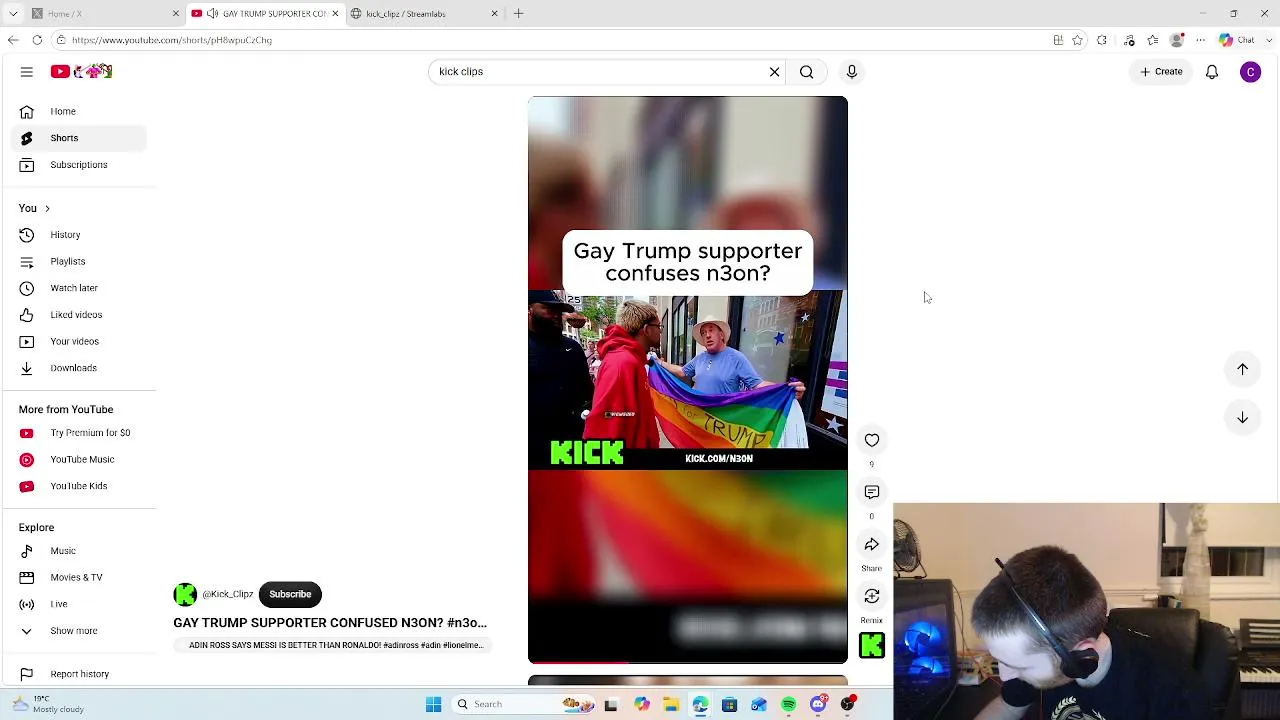This screenshot has width=1280, height=720.
Task: Open Liked videos
Action: pos(80,315)
